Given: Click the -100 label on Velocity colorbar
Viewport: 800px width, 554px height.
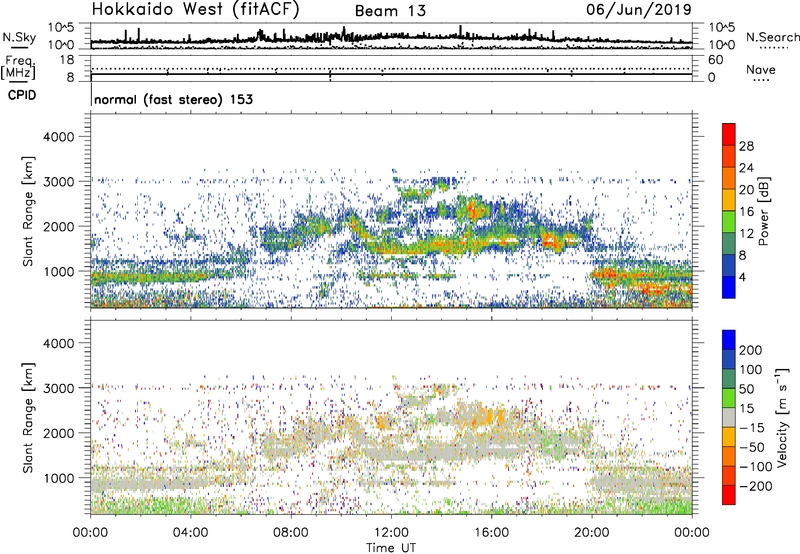Looking at the screenshot, I should (x=756, y=467).
